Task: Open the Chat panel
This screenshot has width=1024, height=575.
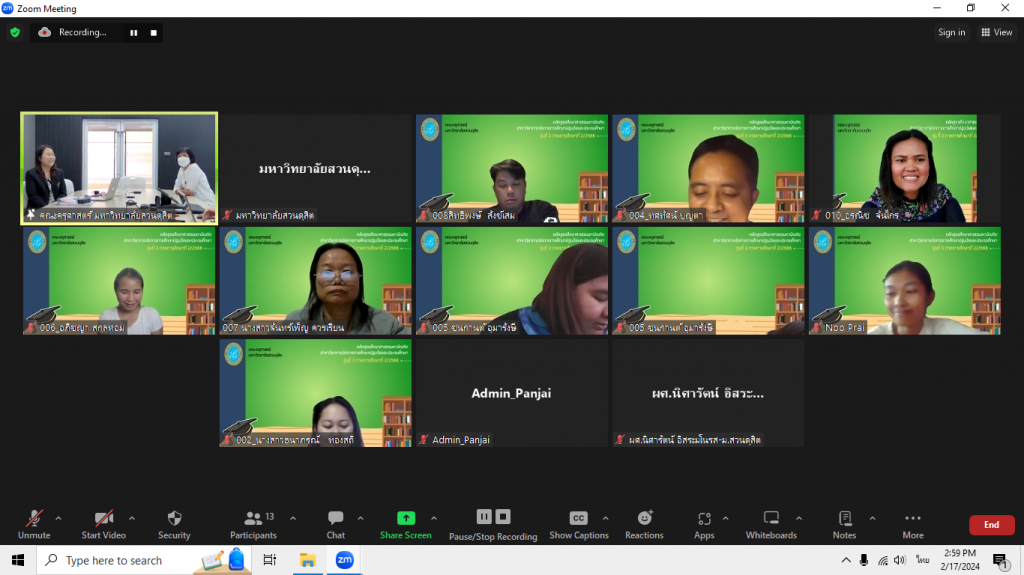Action: click(336, 519)
